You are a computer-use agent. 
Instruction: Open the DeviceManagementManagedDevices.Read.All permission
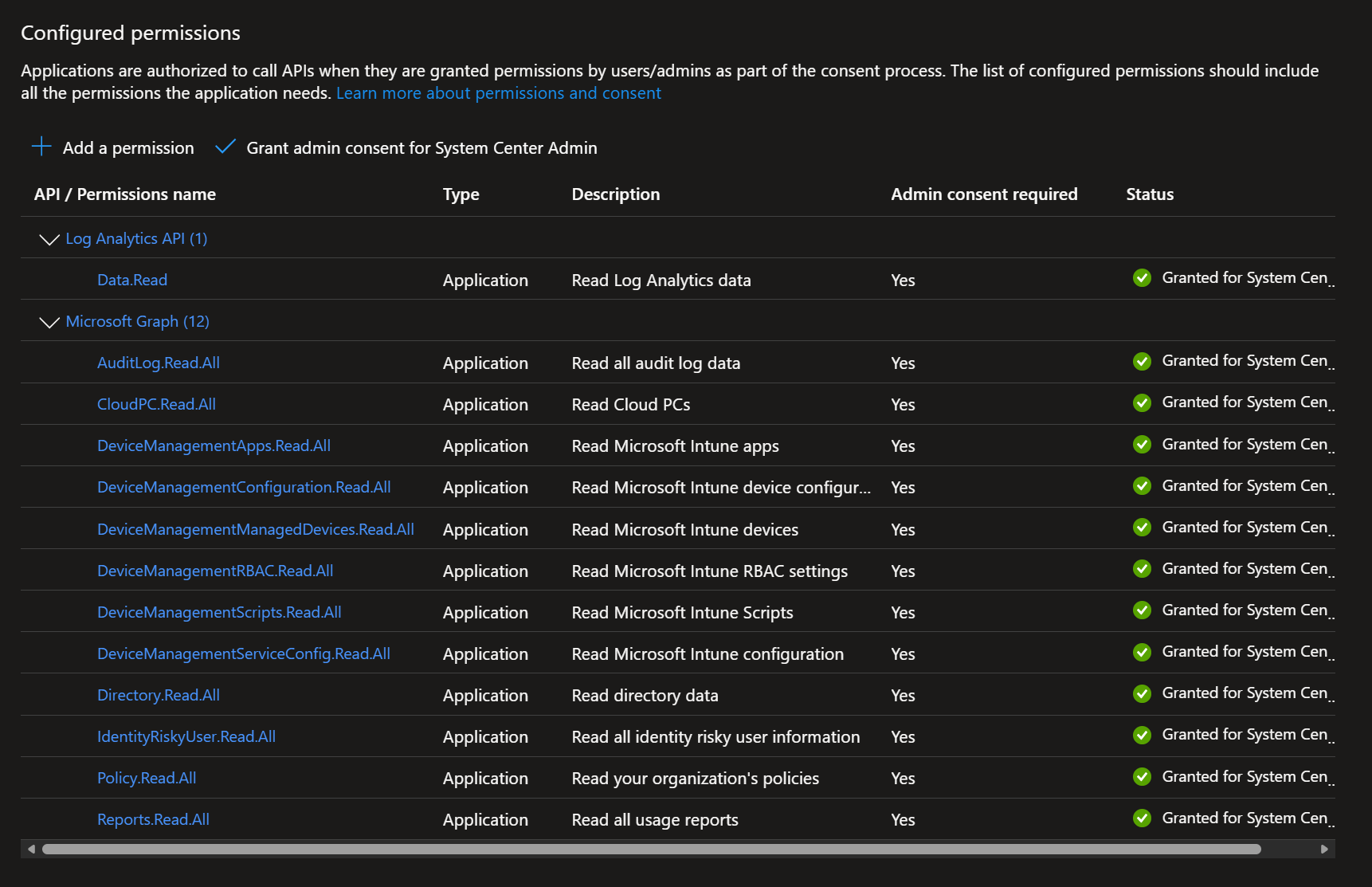[x=256, y=529]
